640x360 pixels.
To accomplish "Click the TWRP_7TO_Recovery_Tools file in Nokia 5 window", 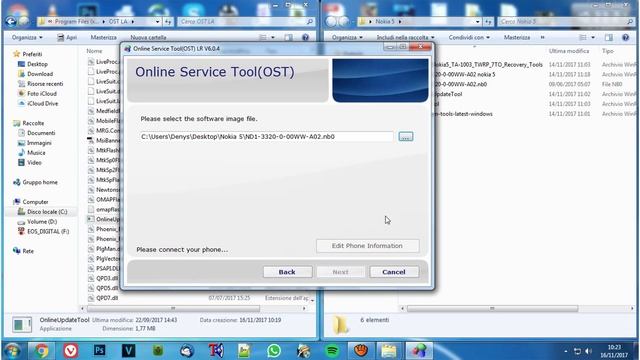I will pyautogui.click(x=488, y=64).
